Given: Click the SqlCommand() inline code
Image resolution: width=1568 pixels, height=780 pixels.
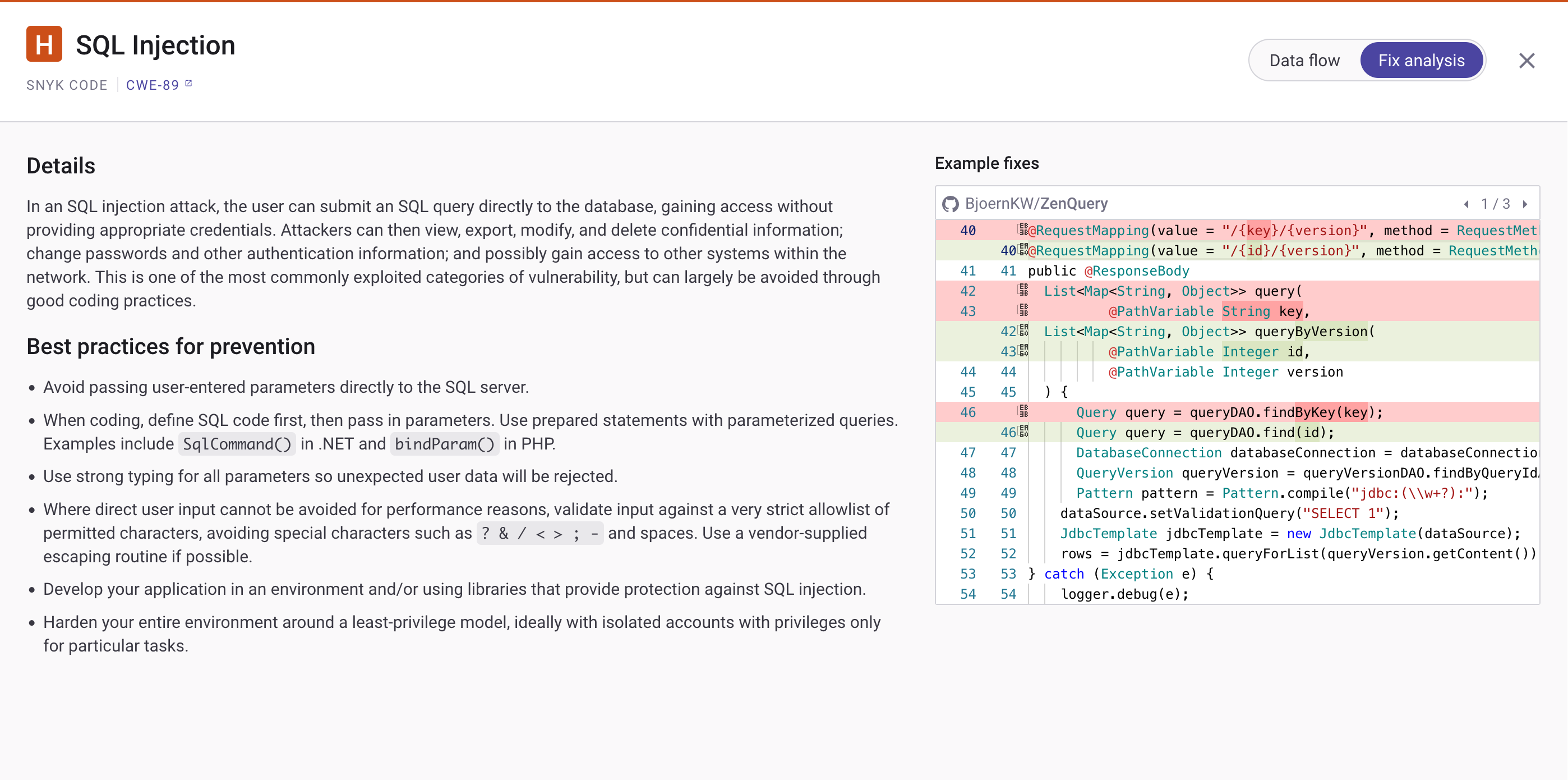Looking at the screenshot, I should click(237, 444).
